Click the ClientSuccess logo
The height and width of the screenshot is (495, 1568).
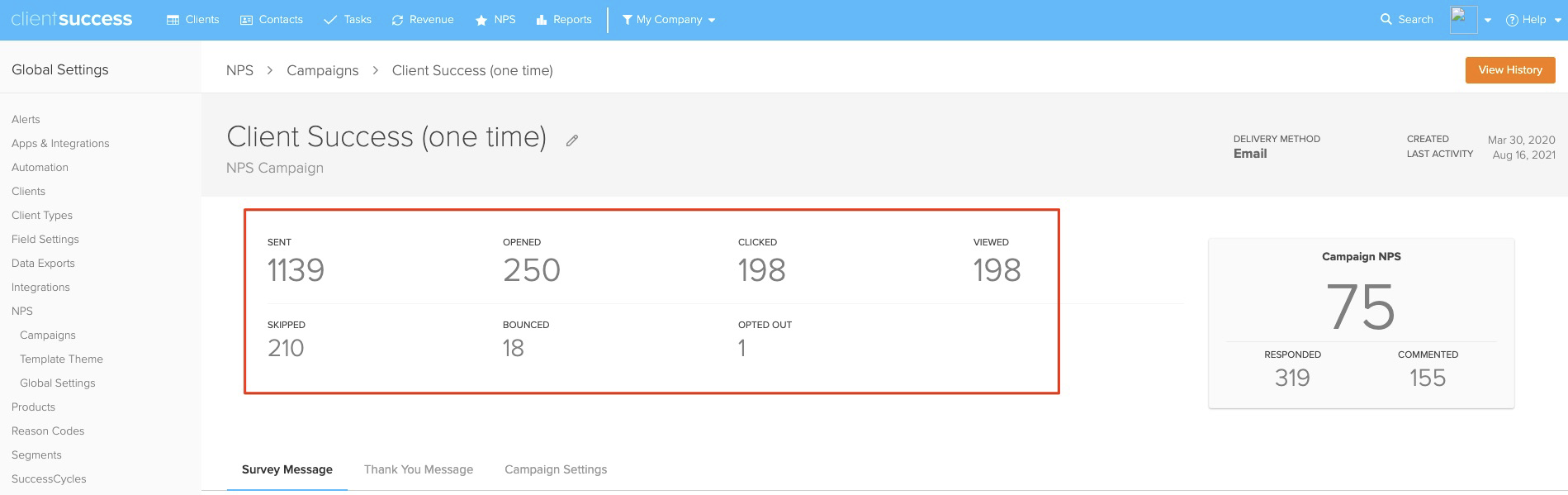(72, 19)
